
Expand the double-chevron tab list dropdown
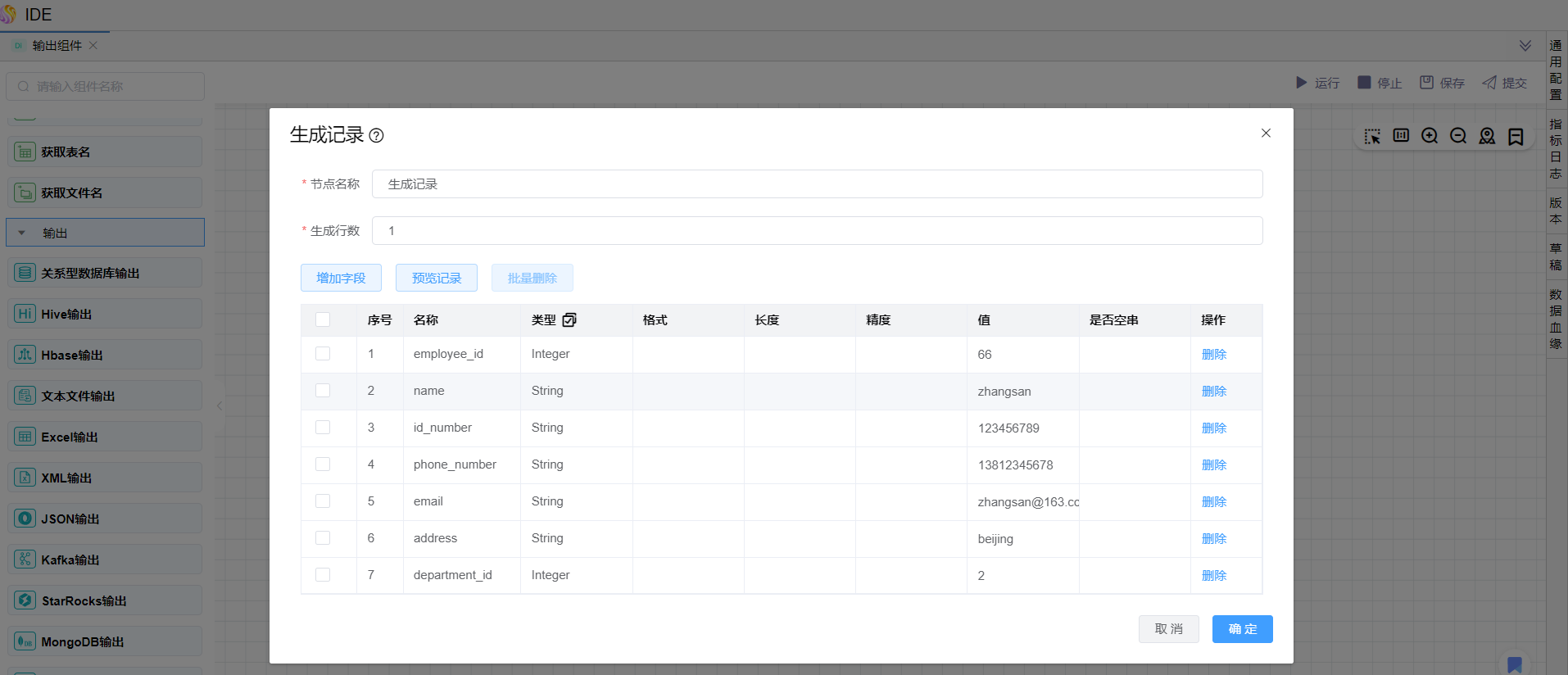(x=1525, y=46)
